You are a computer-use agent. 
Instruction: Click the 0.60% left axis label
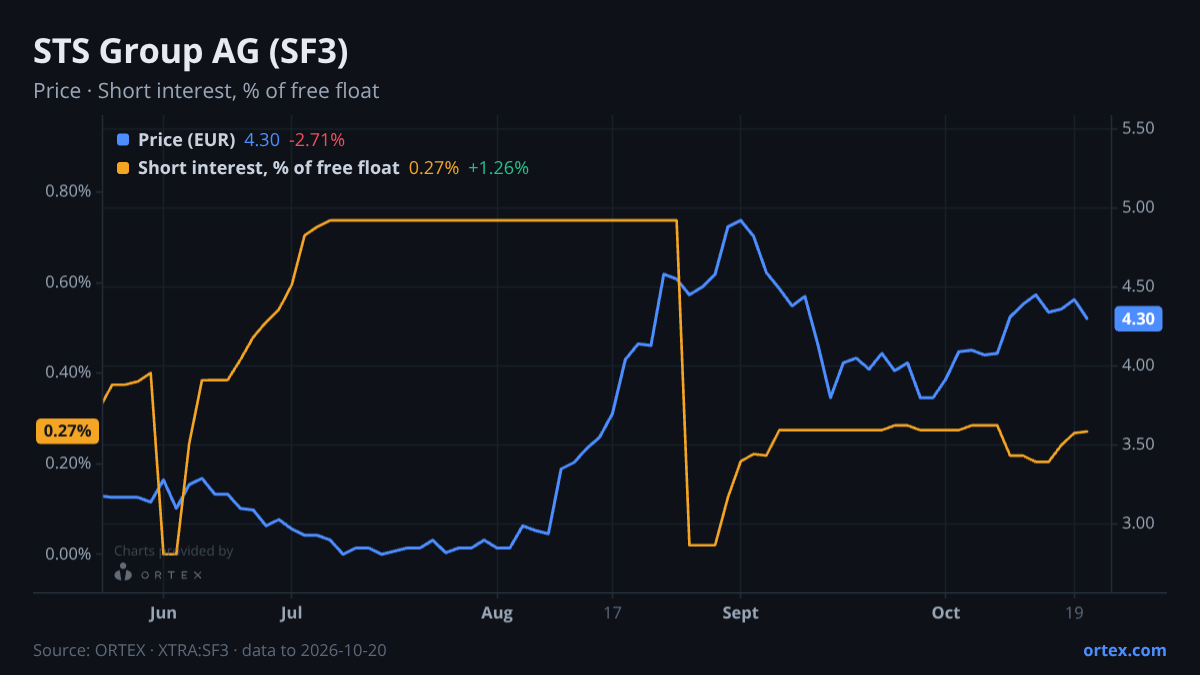click(x=68, y=282)
